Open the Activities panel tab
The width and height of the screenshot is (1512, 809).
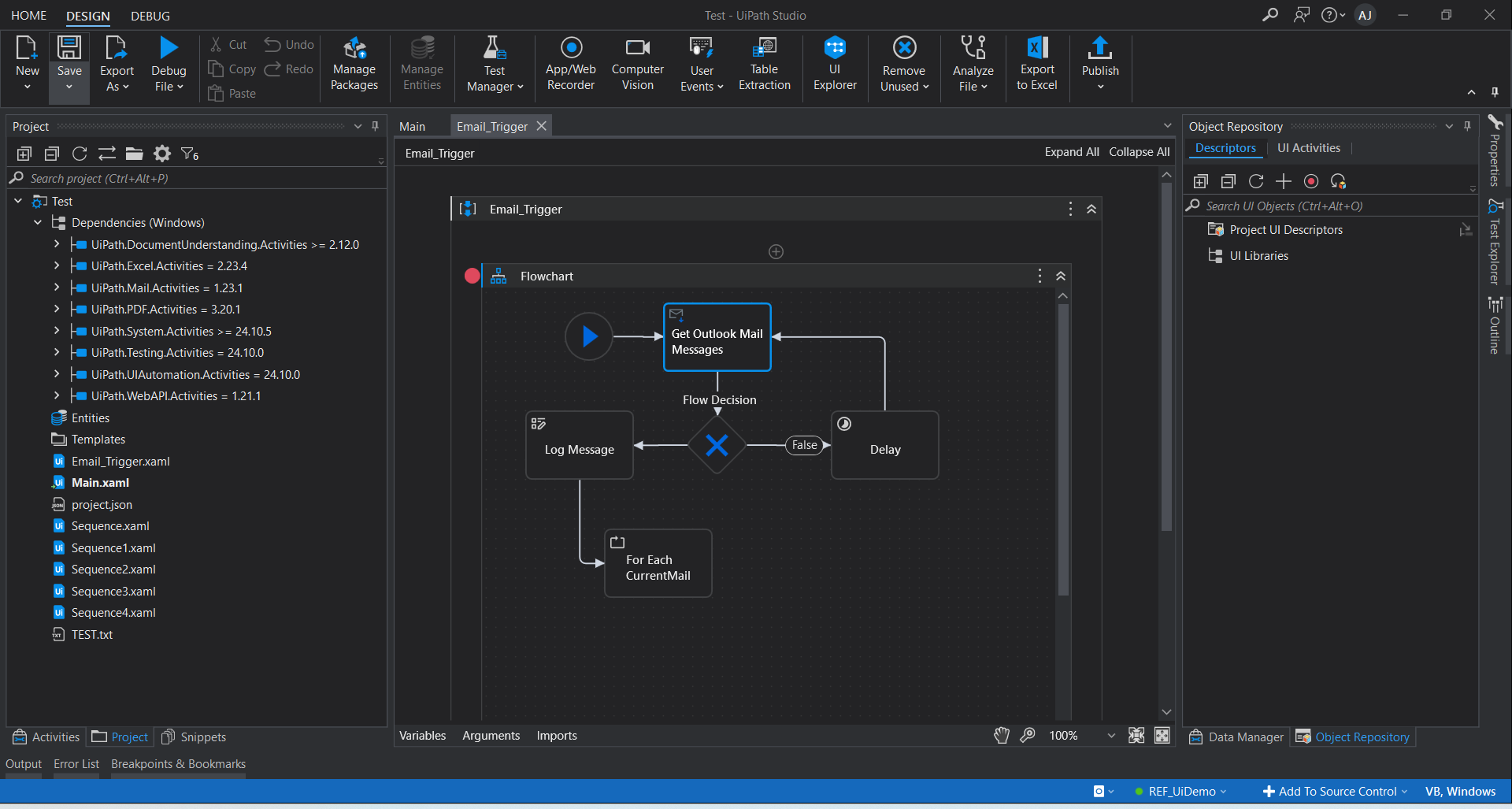(46, 737)
